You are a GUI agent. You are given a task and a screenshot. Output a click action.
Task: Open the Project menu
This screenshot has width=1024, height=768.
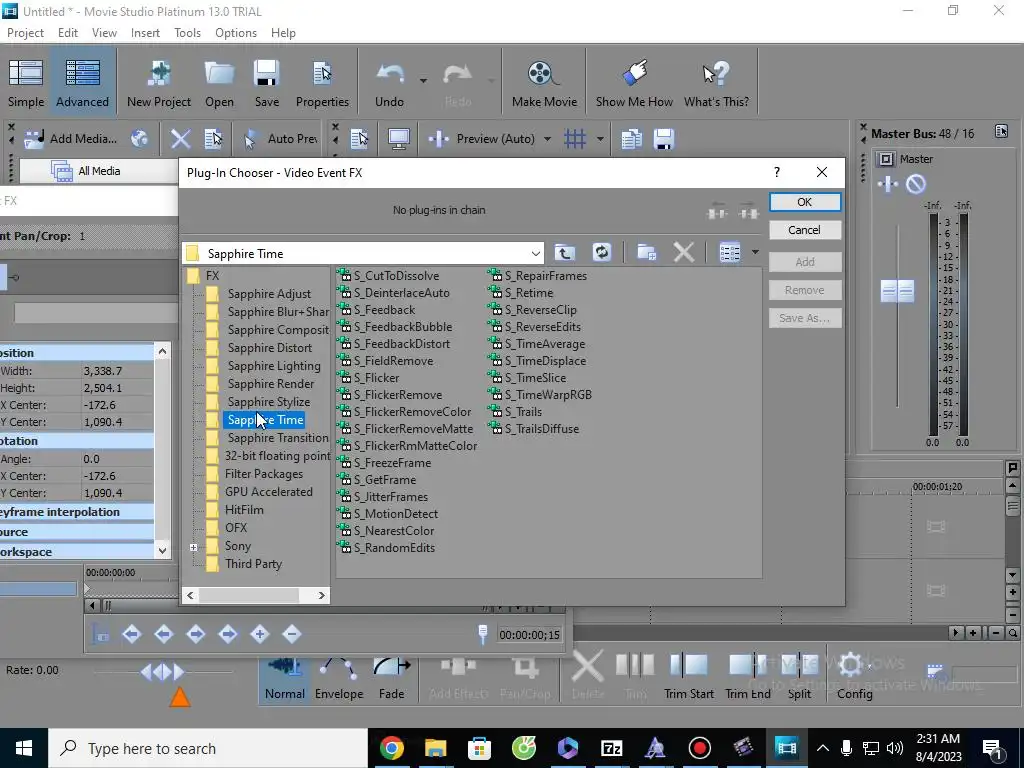point(25,33)
